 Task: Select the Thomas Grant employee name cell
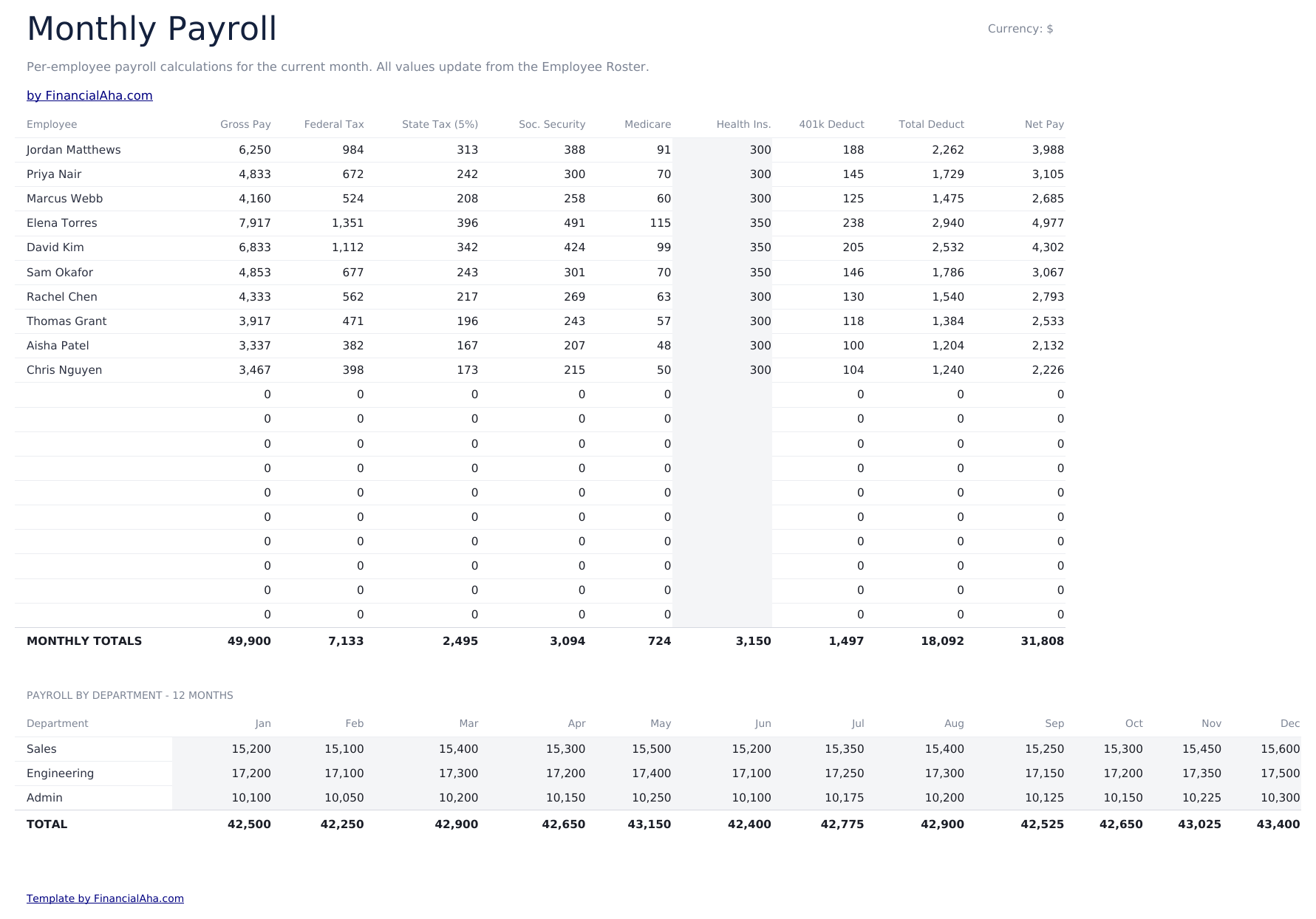coord(67,321)
